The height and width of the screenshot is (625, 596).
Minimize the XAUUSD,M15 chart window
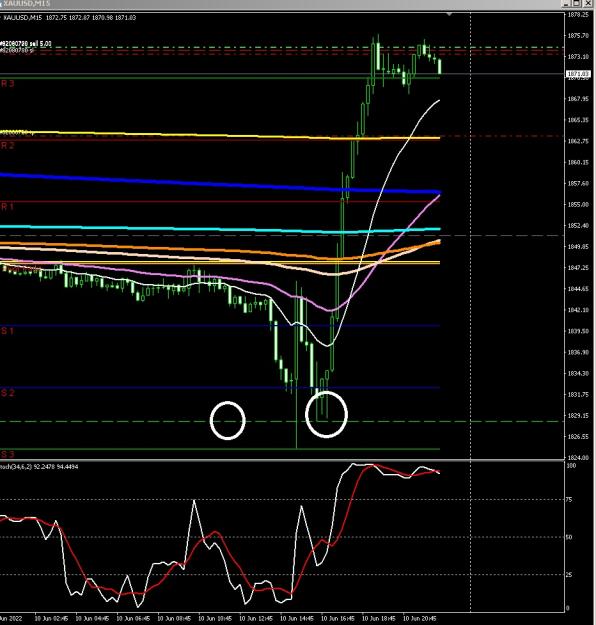point(566,3)
